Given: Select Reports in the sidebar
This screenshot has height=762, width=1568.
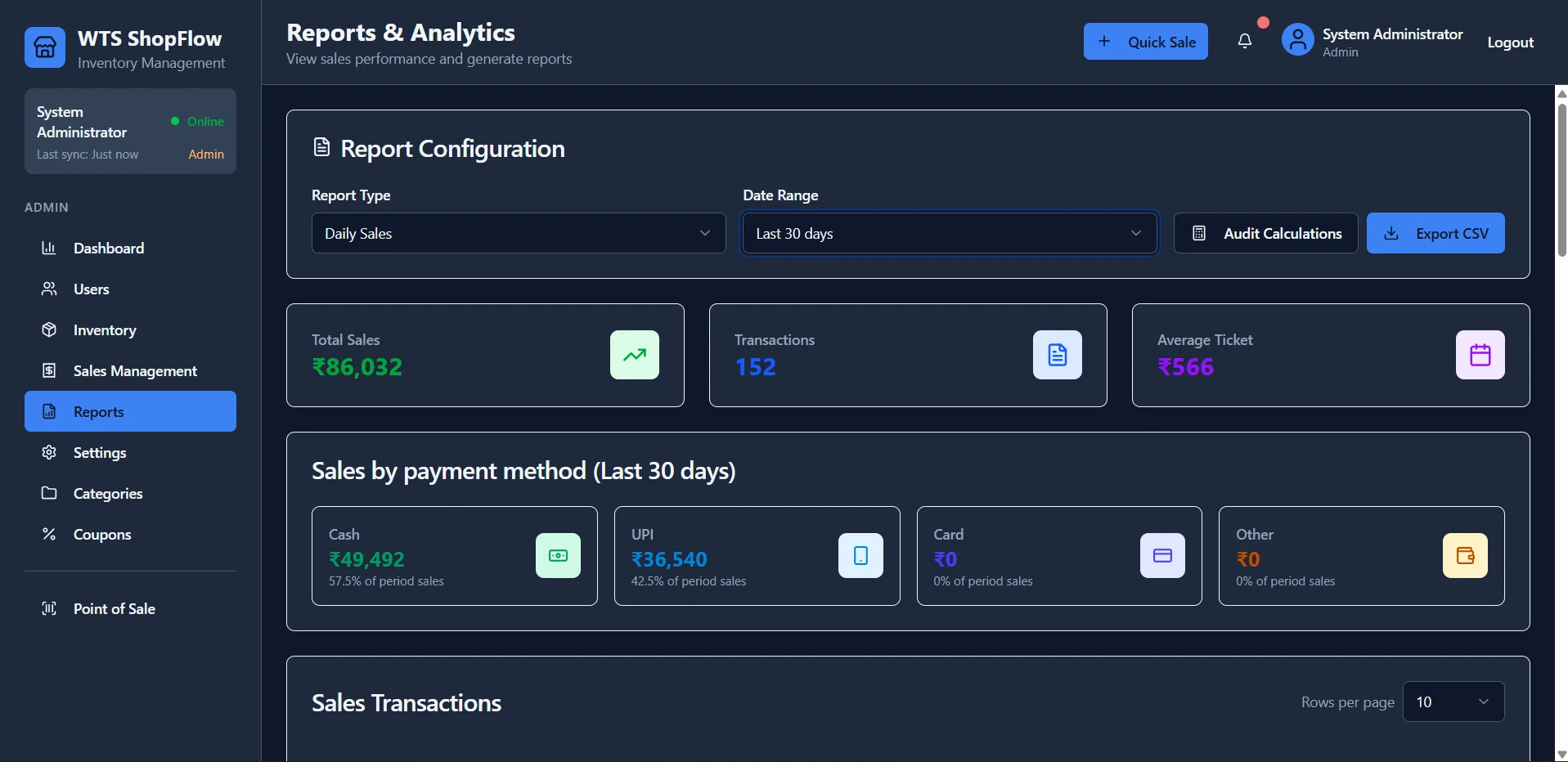Looking at the screenshot, I should (130, 411).
